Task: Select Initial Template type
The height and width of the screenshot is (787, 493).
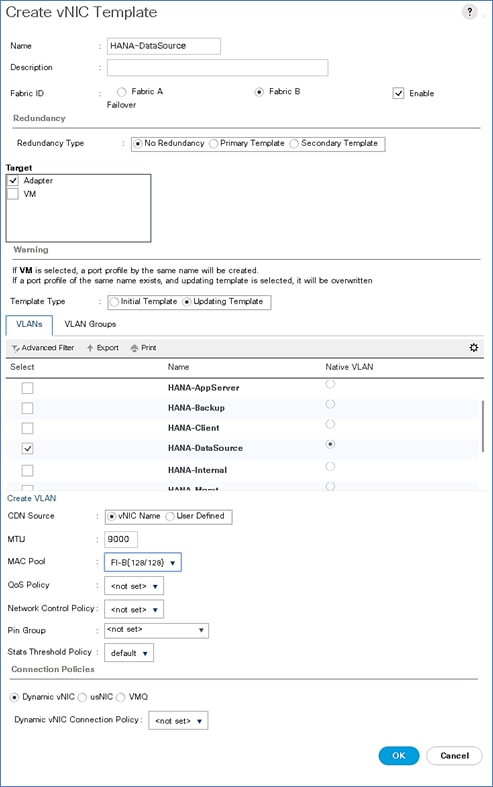Action: [114, 302]
